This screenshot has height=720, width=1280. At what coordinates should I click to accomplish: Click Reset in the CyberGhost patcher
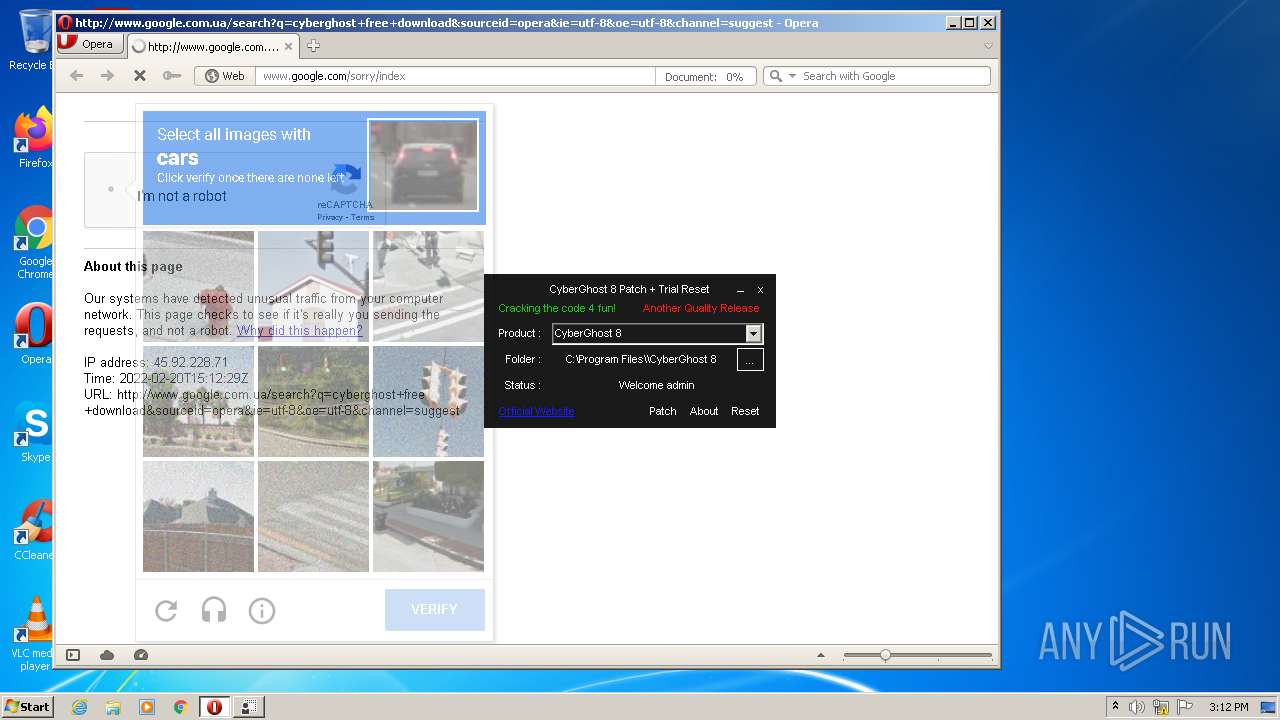(745, 411)
